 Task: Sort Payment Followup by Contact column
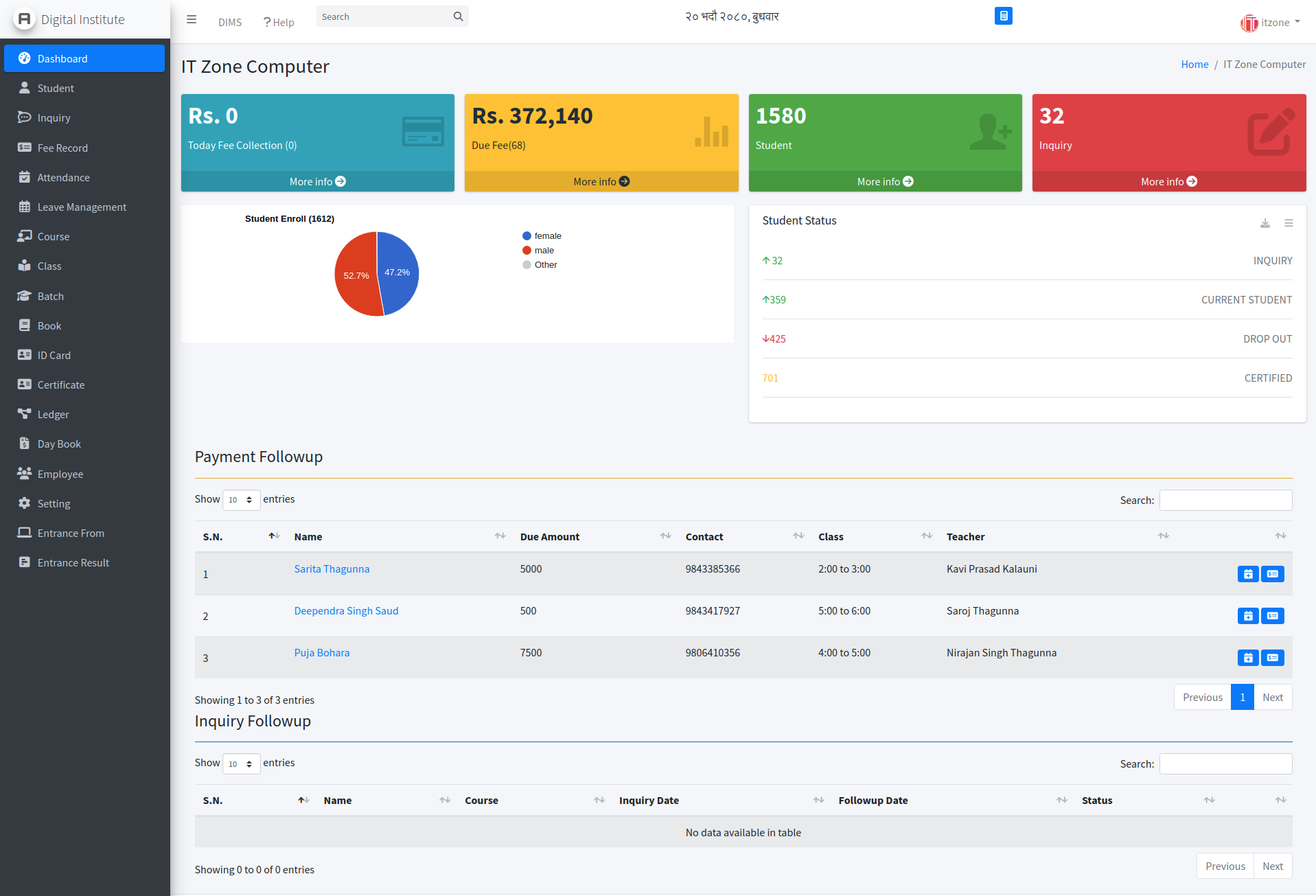click(x=798, y=536)
